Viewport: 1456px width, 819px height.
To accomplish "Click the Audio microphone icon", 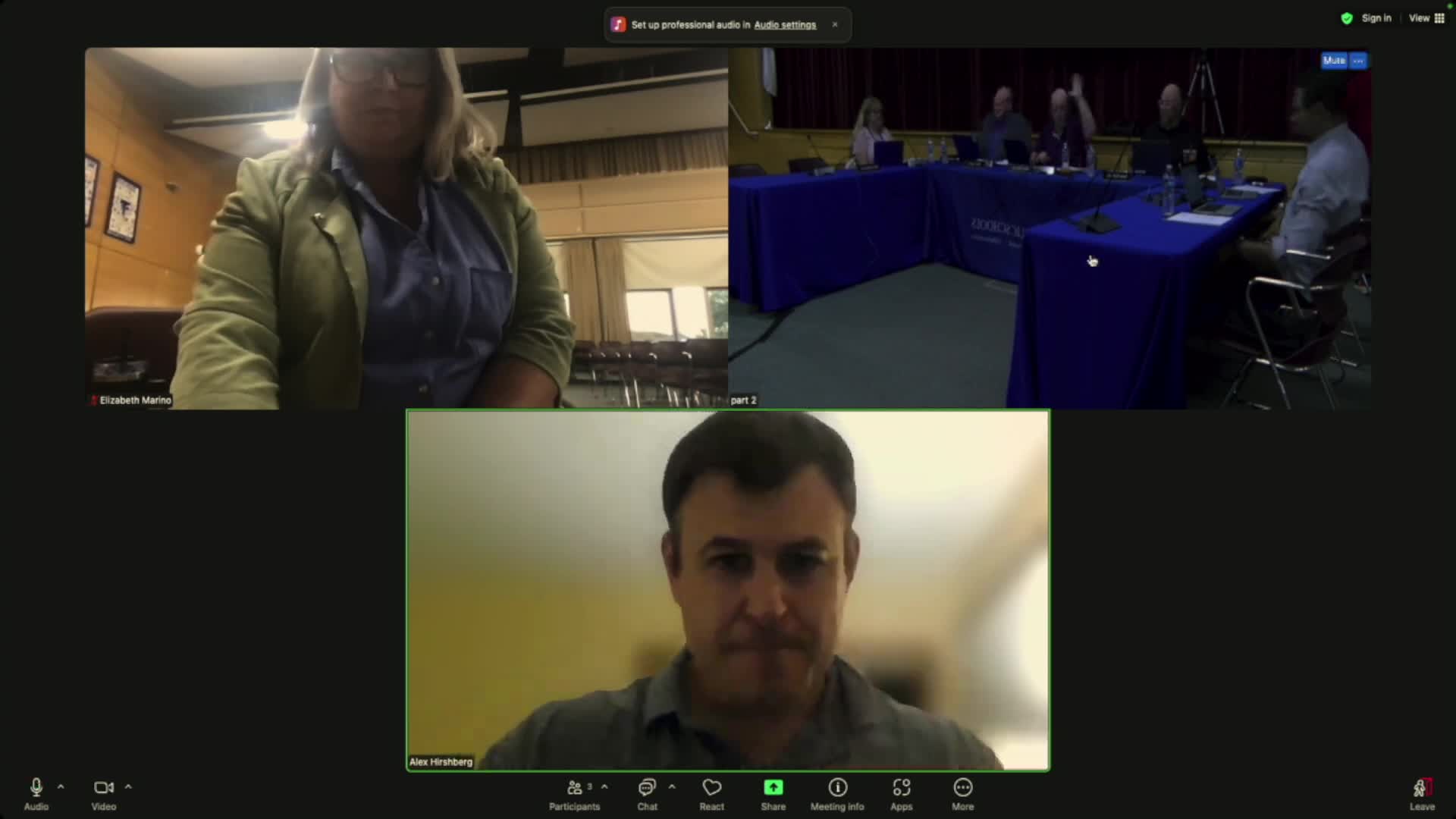I will coord(36,788).
